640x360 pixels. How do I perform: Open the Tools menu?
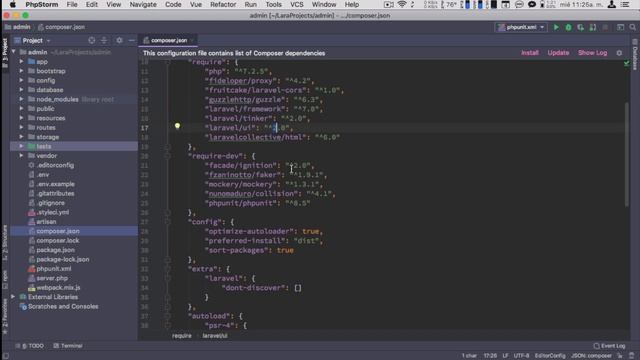[273, 4]
